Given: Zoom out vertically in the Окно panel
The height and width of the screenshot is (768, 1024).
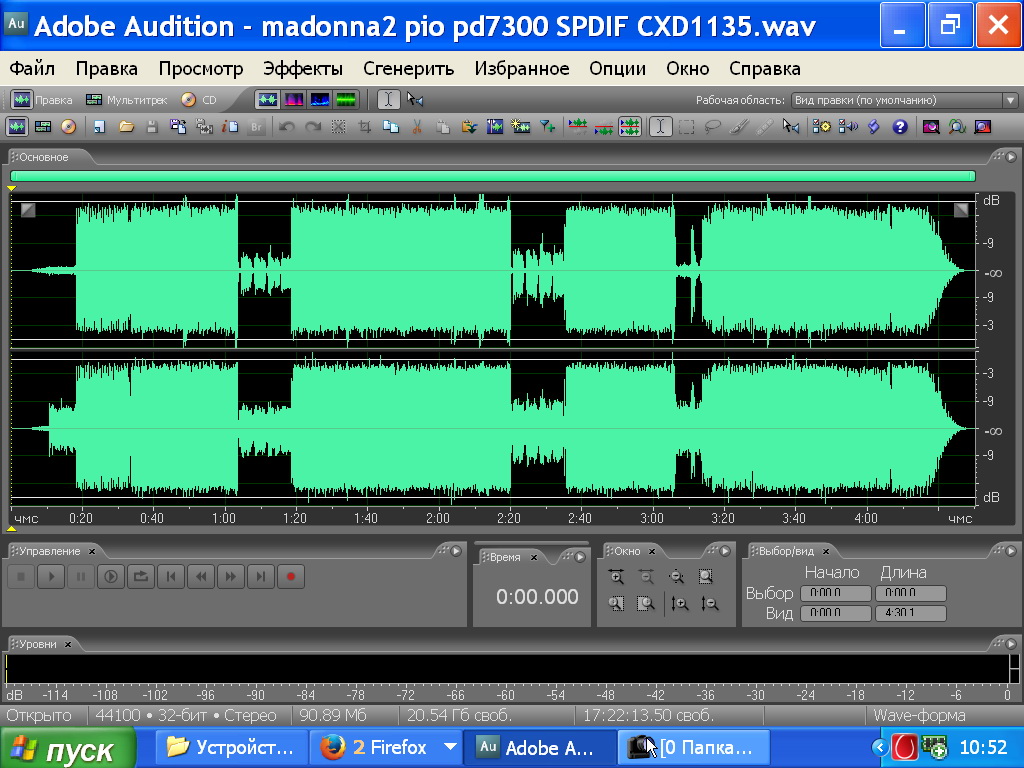Looking at the screenshot, I should [x=710, y=604].
